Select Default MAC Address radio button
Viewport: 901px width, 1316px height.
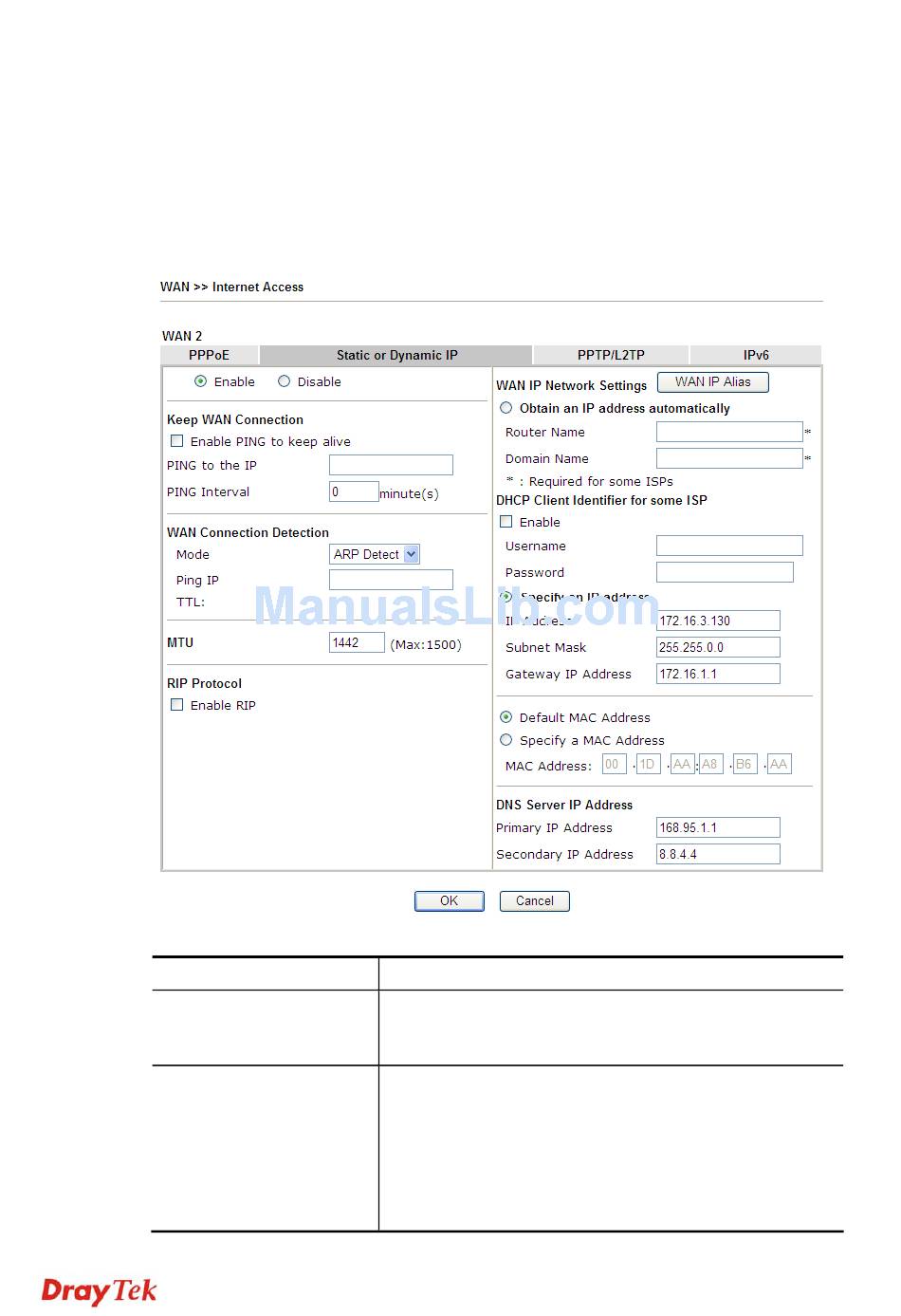(x=506, y=717)
